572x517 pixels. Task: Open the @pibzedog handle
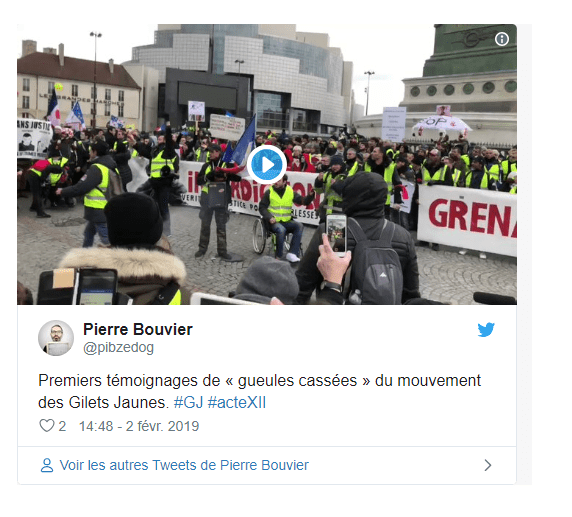pyautogui.click(x=118, y=347)
